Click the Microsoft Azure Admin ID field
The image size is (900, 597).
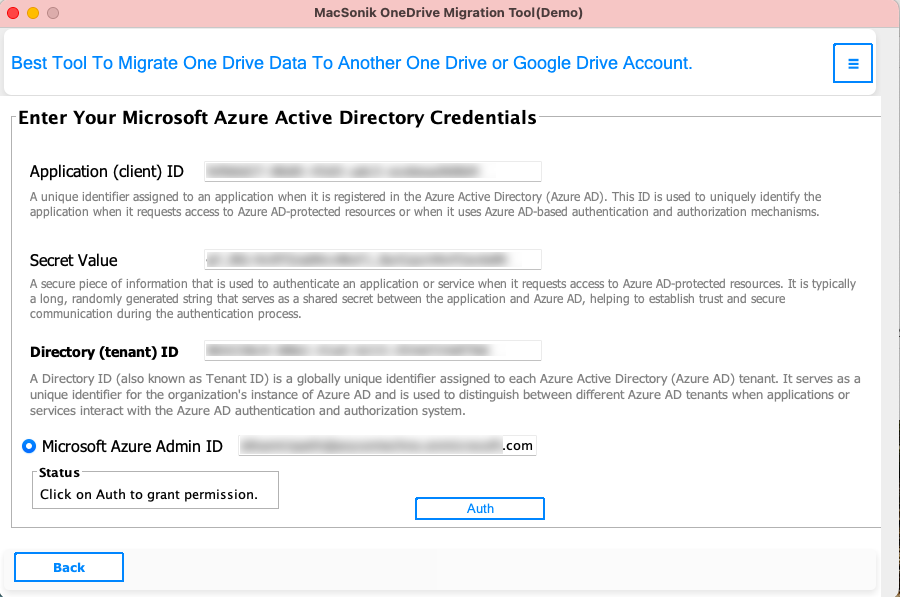[x=387, y=446]
